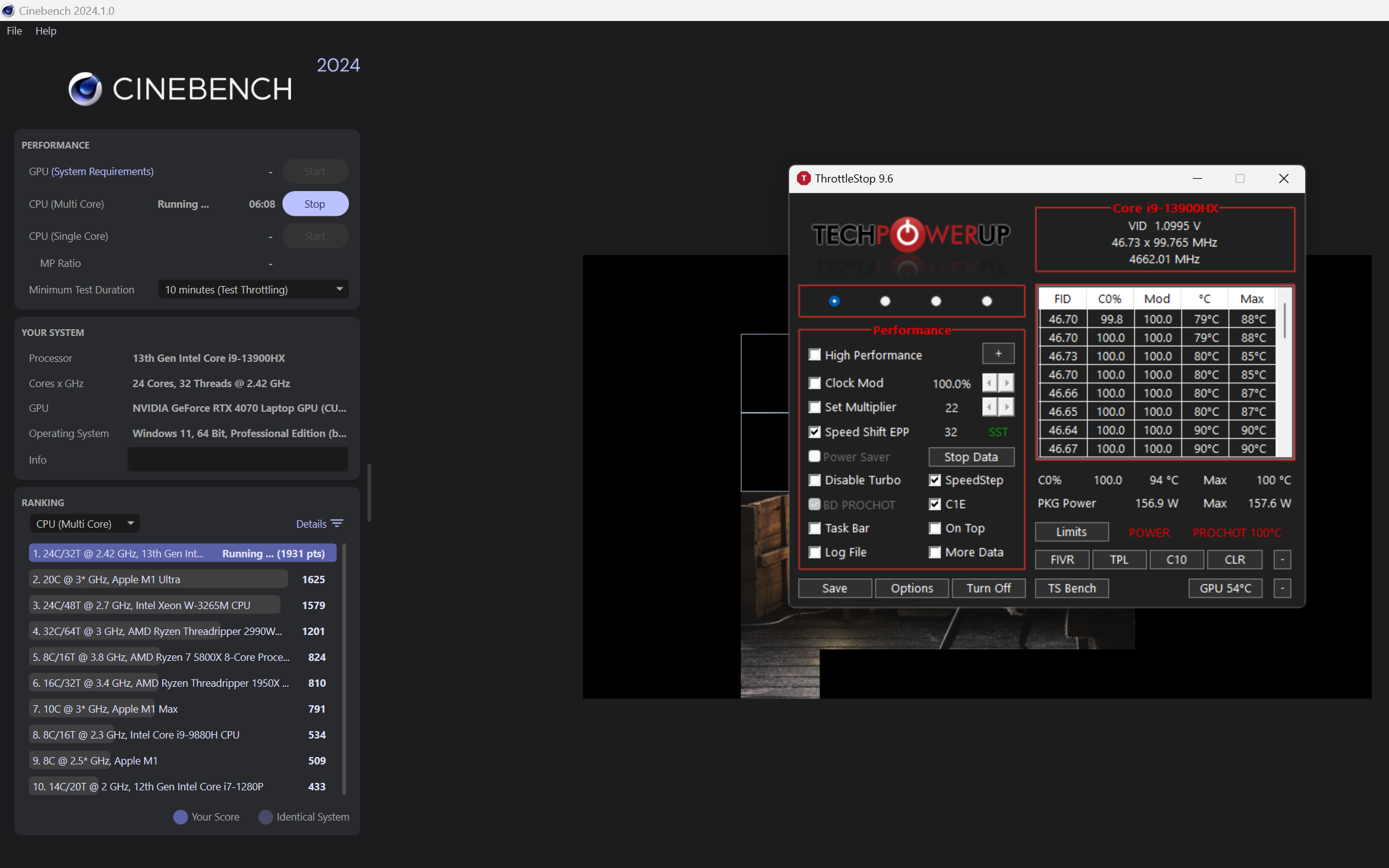Image resolution: width=1389 pixels, height=868 pixels.
Task: Enable the Set Multiplier checkbox
Action: click(x=814, y=407)
